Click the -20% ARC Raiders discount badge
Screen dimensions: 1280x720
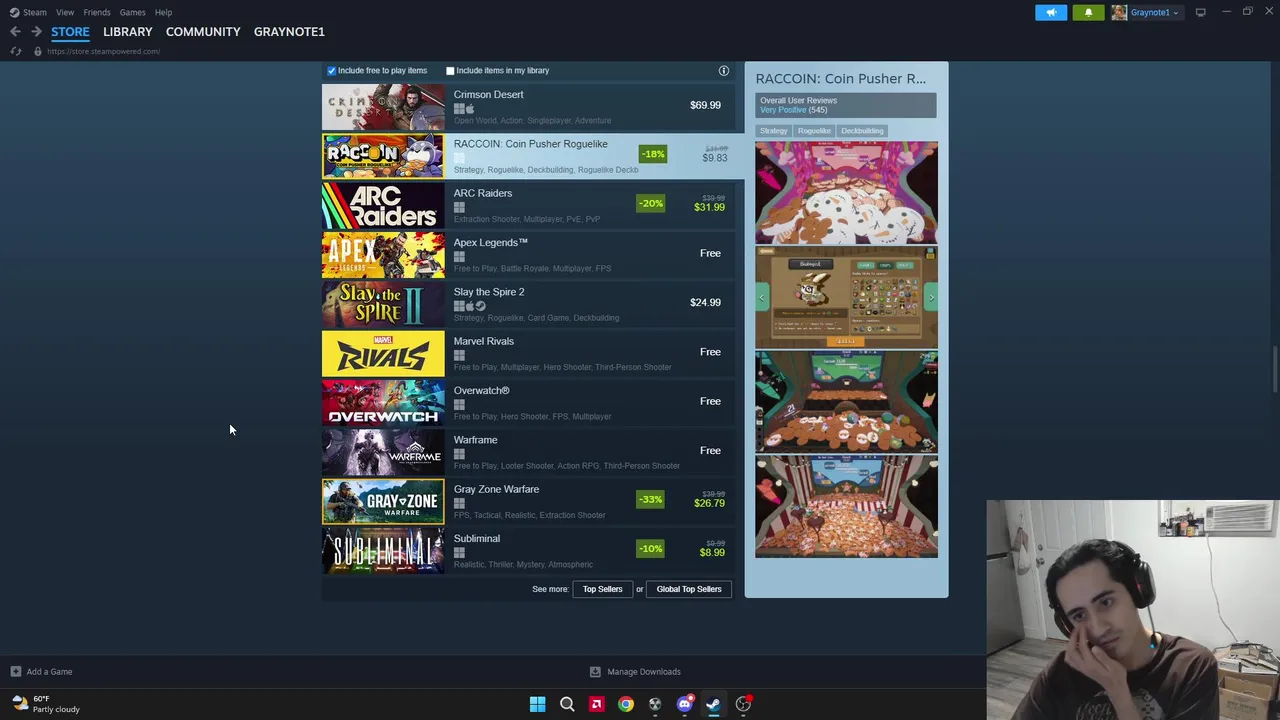point(650,204)
